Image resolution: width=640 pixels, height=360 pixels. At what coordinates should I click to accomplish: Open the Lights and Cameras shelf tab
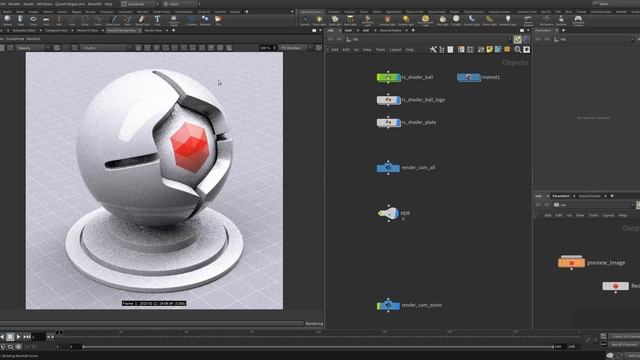coord(311,12)
